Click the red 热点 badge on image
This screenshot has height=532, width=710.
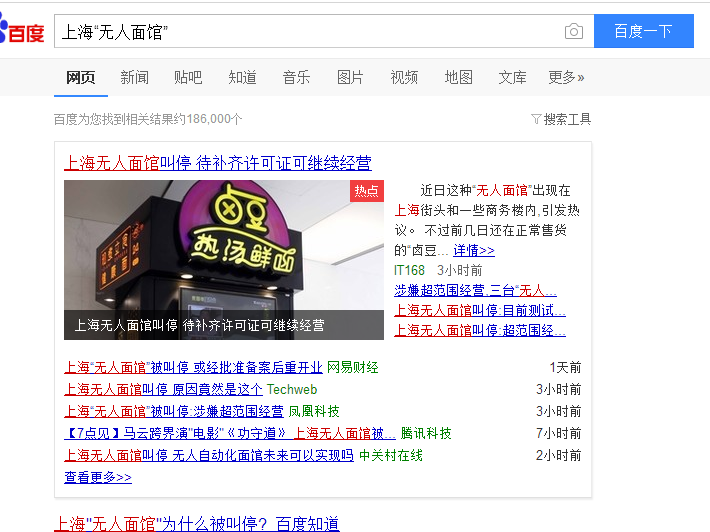click(367, 191)
